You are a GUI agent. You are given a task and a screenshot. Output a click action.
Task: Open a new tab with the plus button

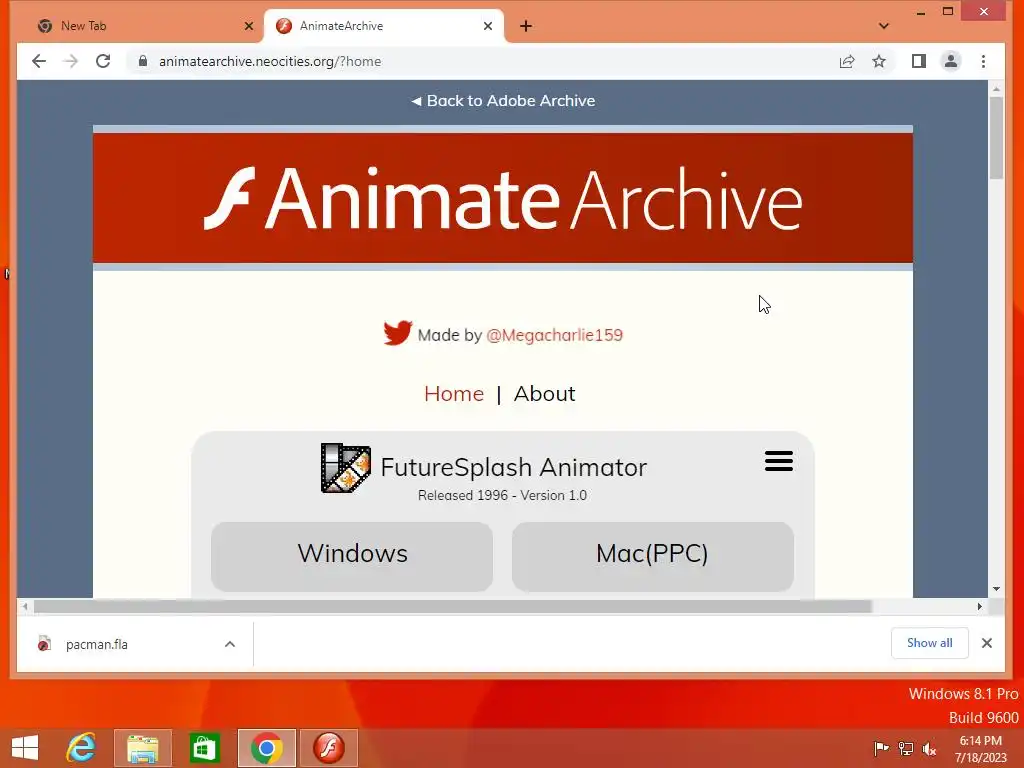pyautogui.click(x=526, y=26)
